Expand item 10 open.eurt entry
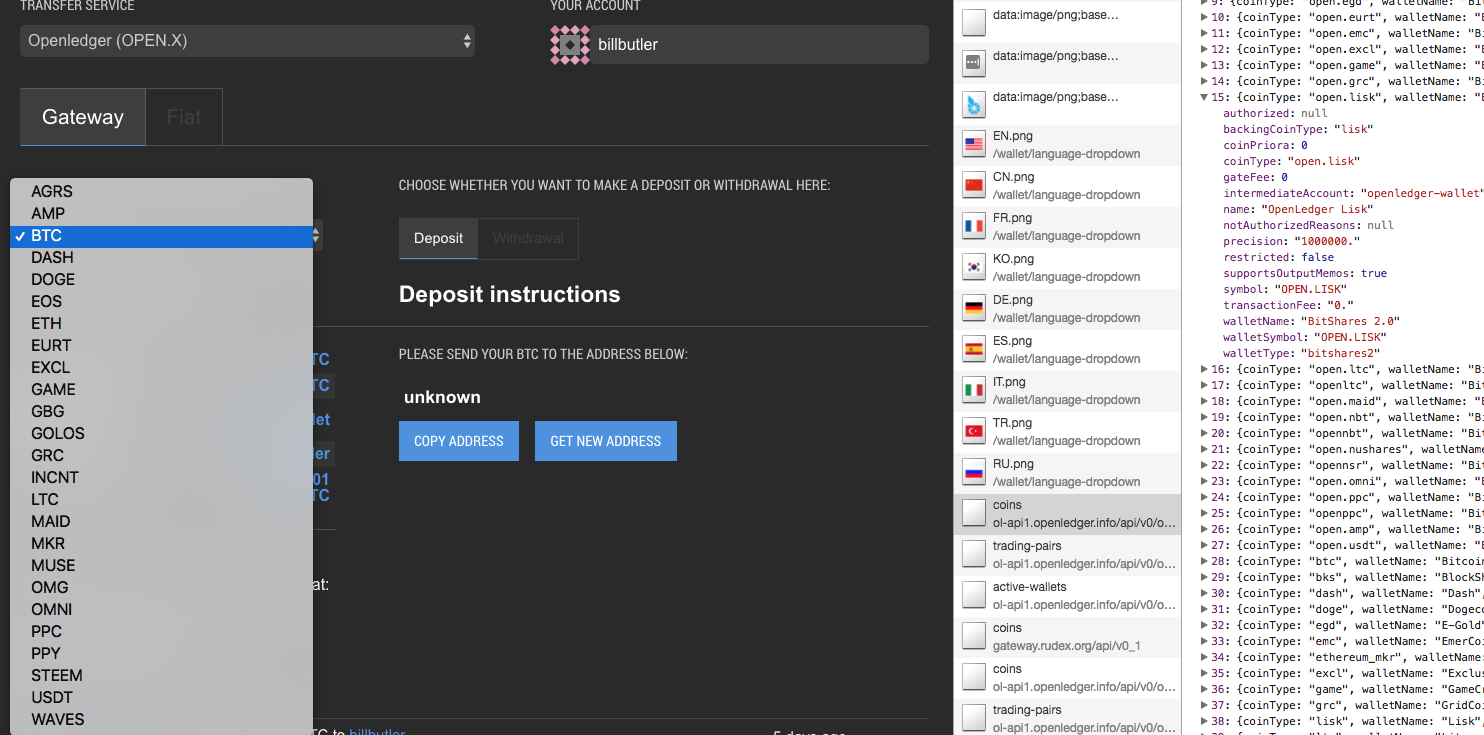The height and width of the screenshot is (735, 1484). click(1204, 17)
